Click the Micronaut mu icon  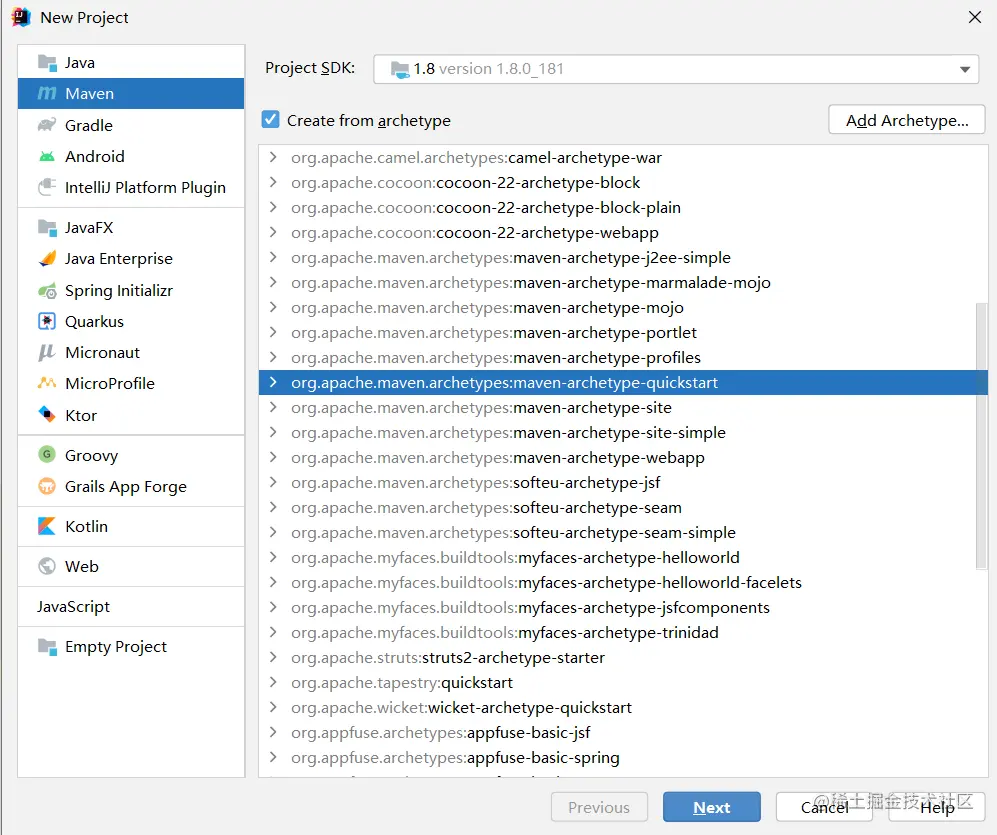[x=47, y=352]
